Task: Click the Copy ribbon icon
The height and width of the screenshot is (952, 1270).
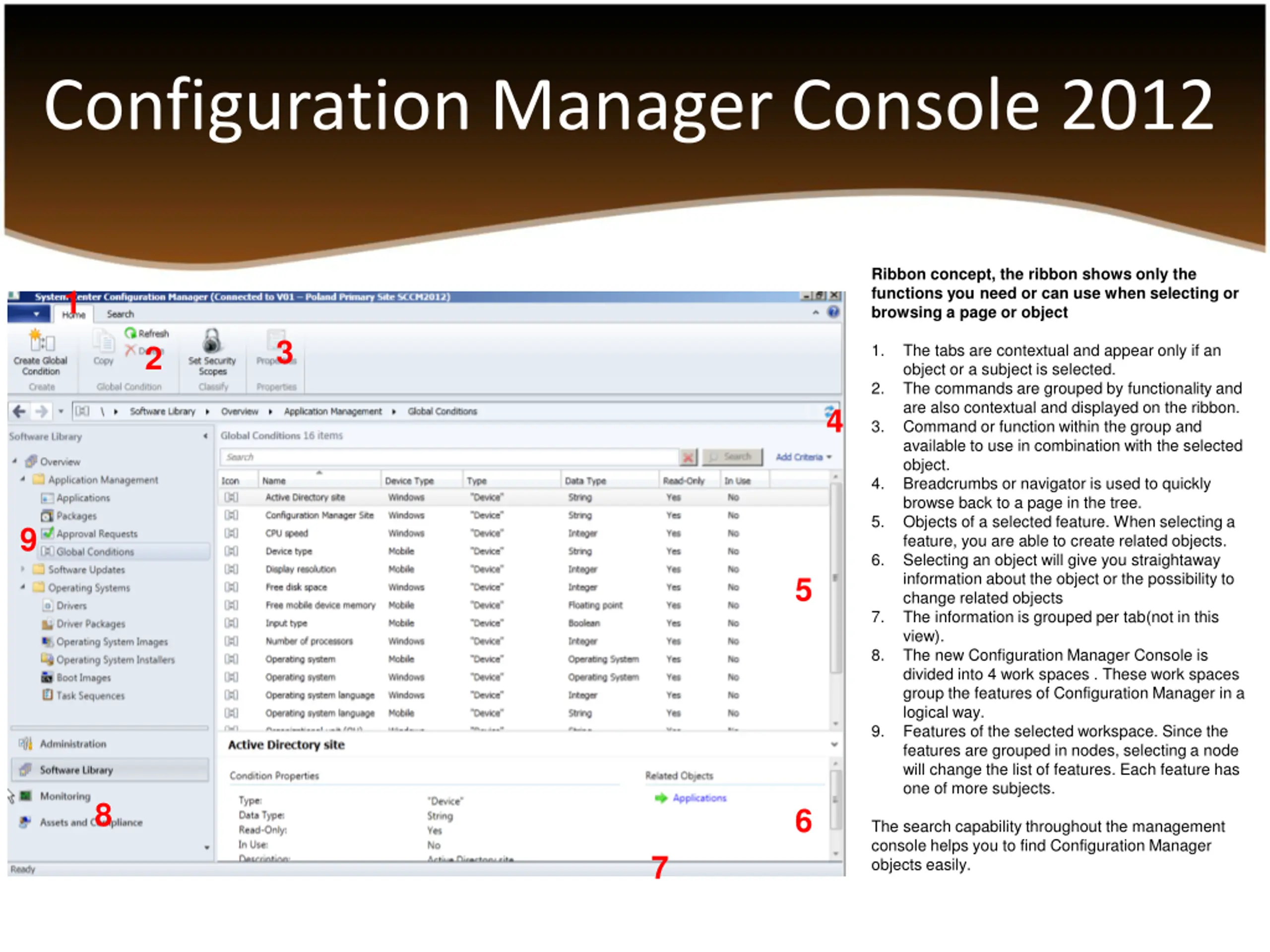Action: coord(104,341)
